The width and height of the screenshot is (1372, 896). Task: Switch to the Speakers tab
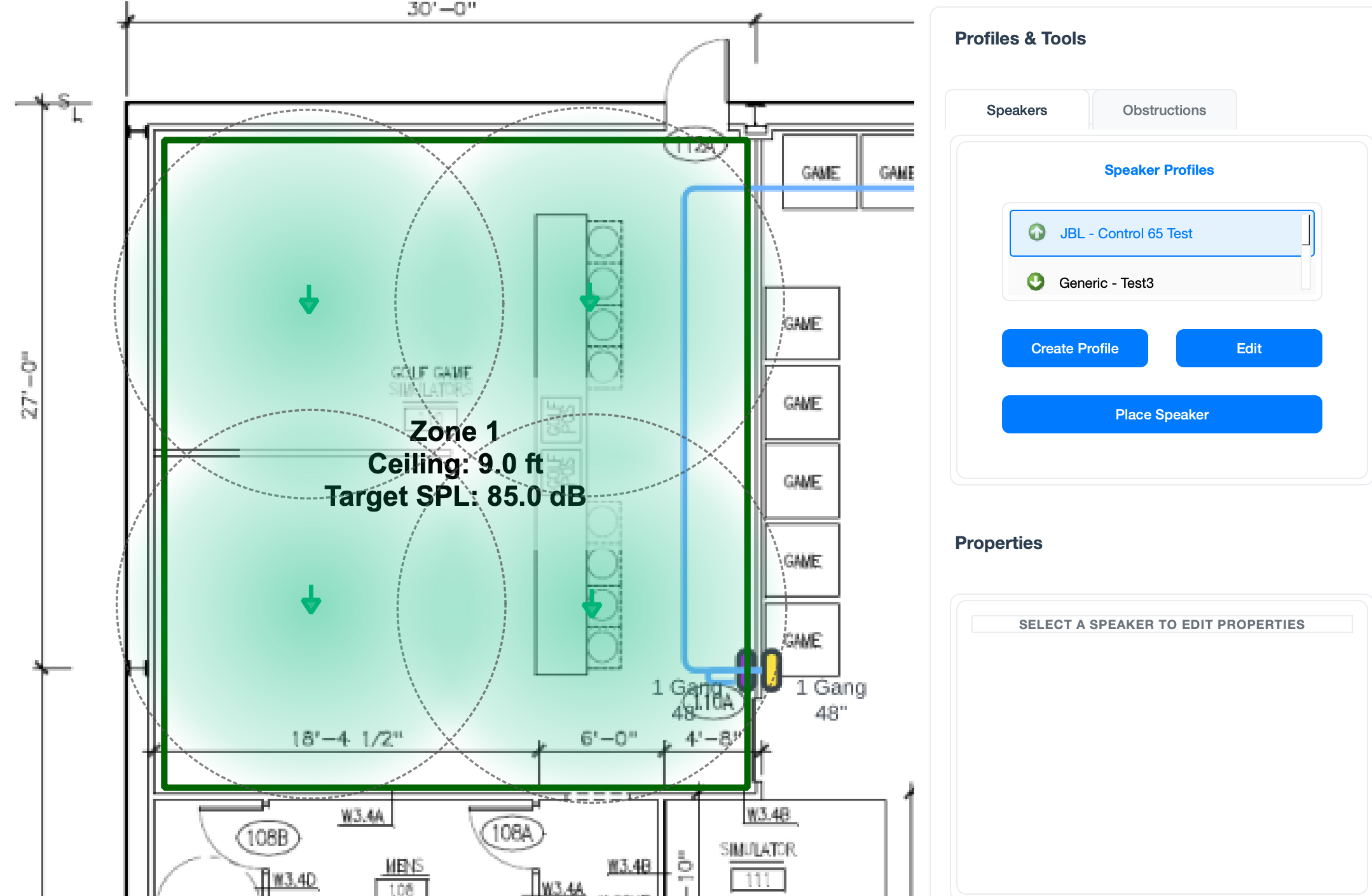pyautogui.click(x=1016, y=111)
